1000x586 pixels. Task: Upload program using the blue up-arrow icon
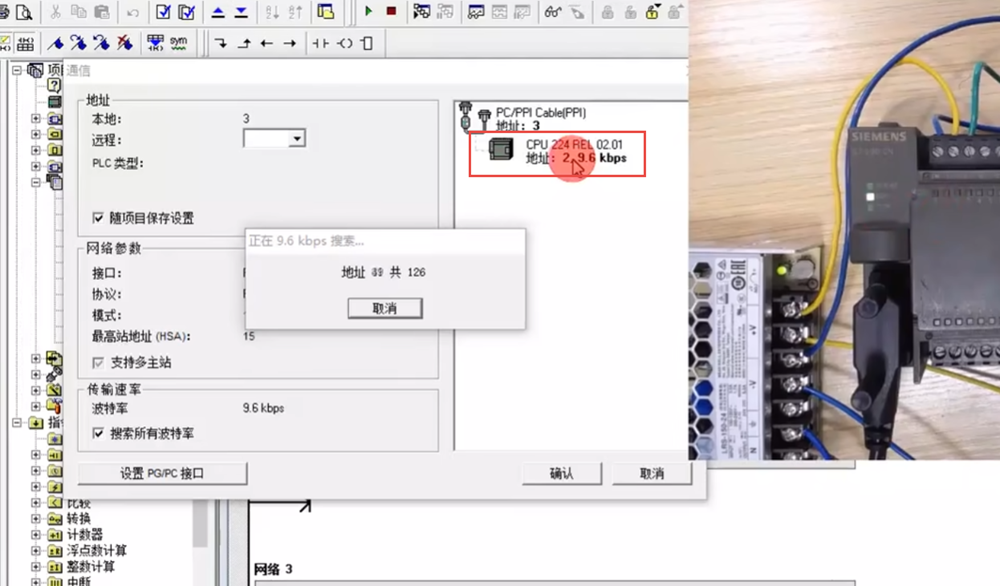218,12
